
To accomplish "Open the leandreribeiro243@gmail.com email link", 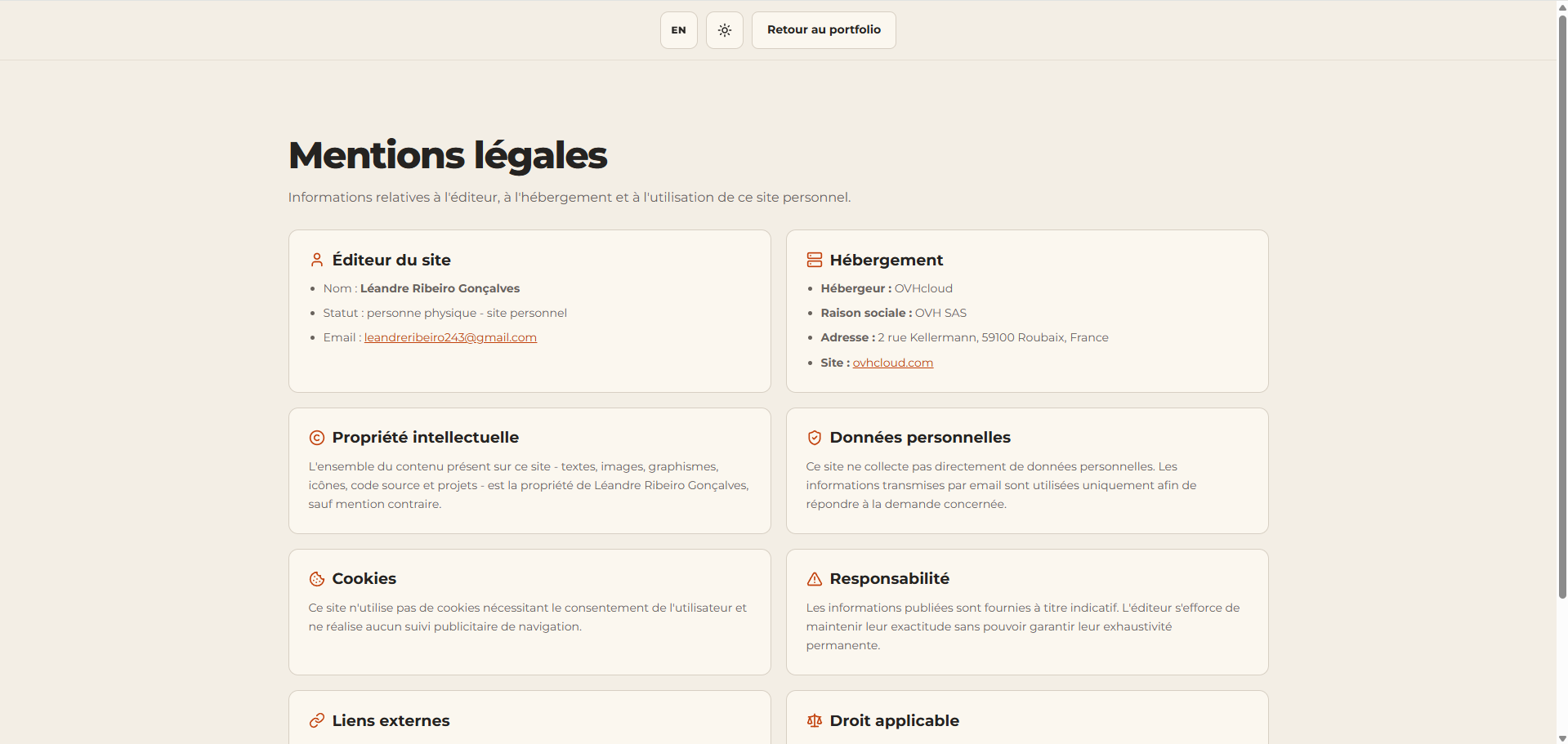I will tap(450, 337).
